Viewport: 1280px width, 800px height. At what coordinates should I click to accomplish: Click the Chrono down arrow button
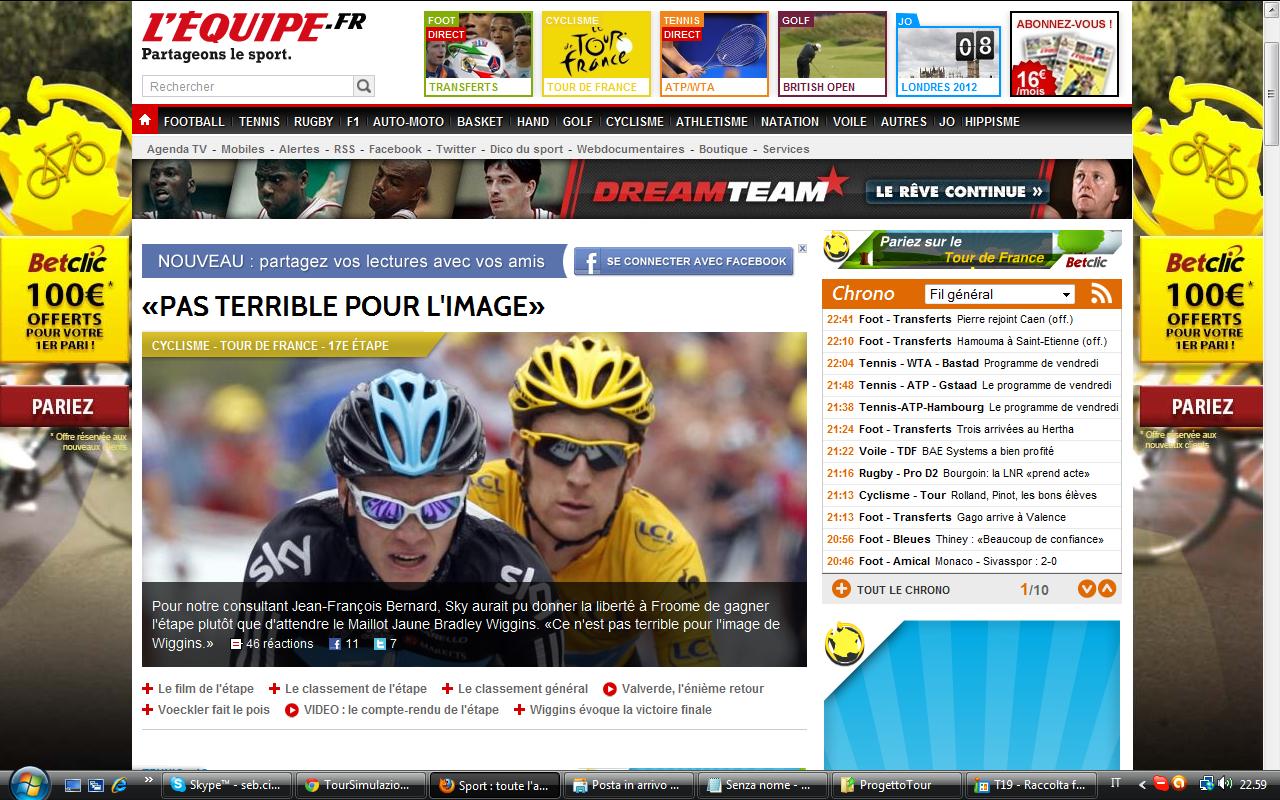[x=1087, y=589]
